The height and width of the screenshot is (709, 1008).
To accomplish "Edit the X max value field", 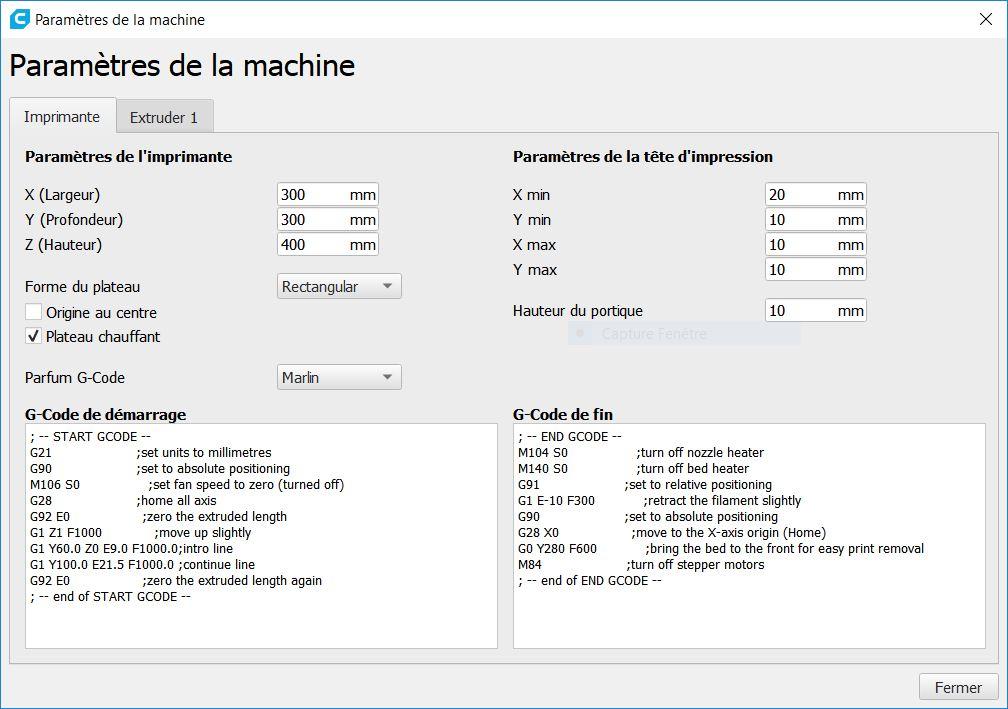I will pos(816,245).
